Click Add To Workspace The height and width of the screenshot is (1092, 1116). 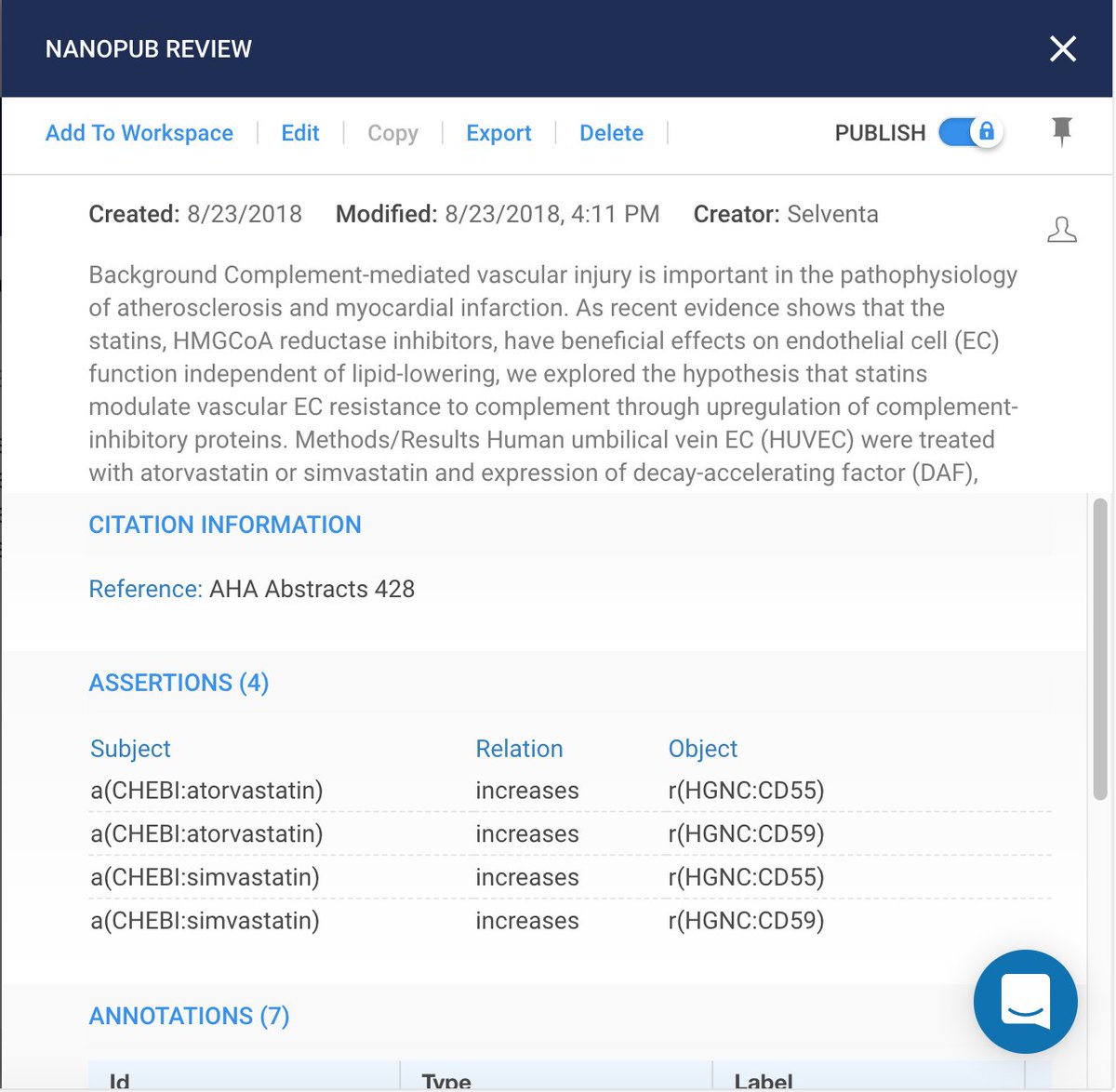pyautogui.click(x=139, y=133)
